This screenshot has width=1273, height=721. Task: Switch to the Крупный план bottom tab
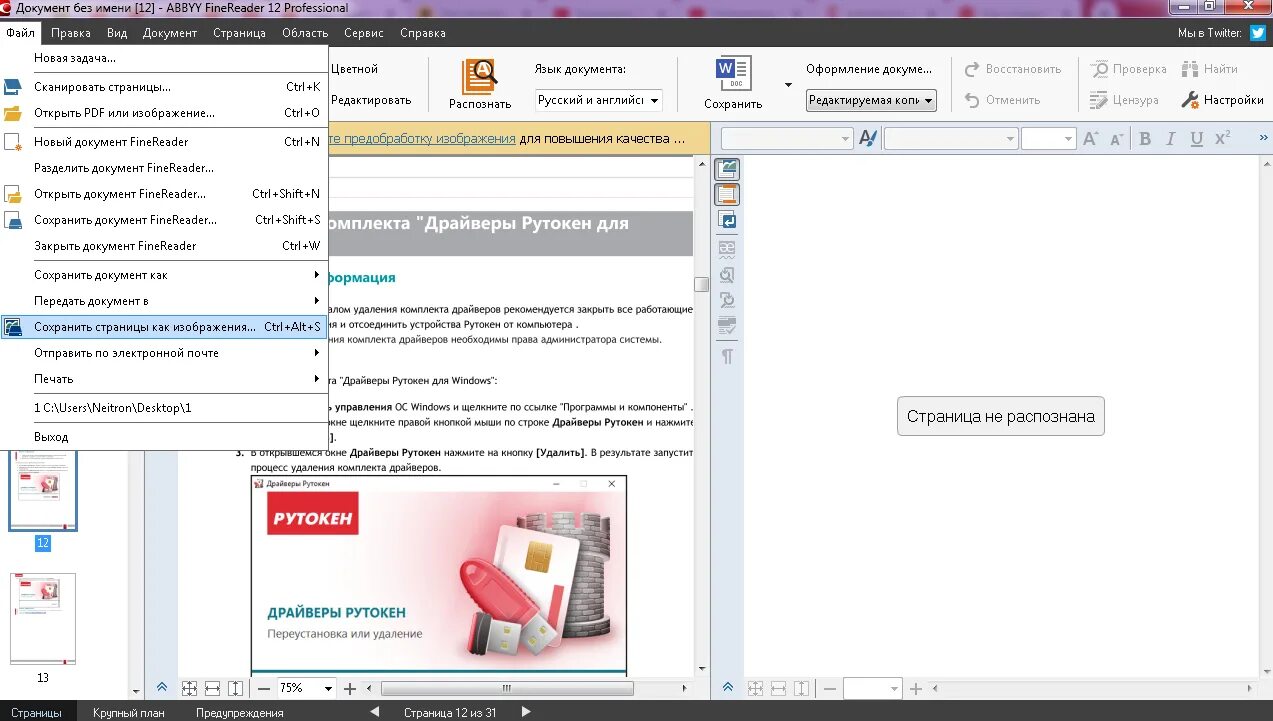128,713
